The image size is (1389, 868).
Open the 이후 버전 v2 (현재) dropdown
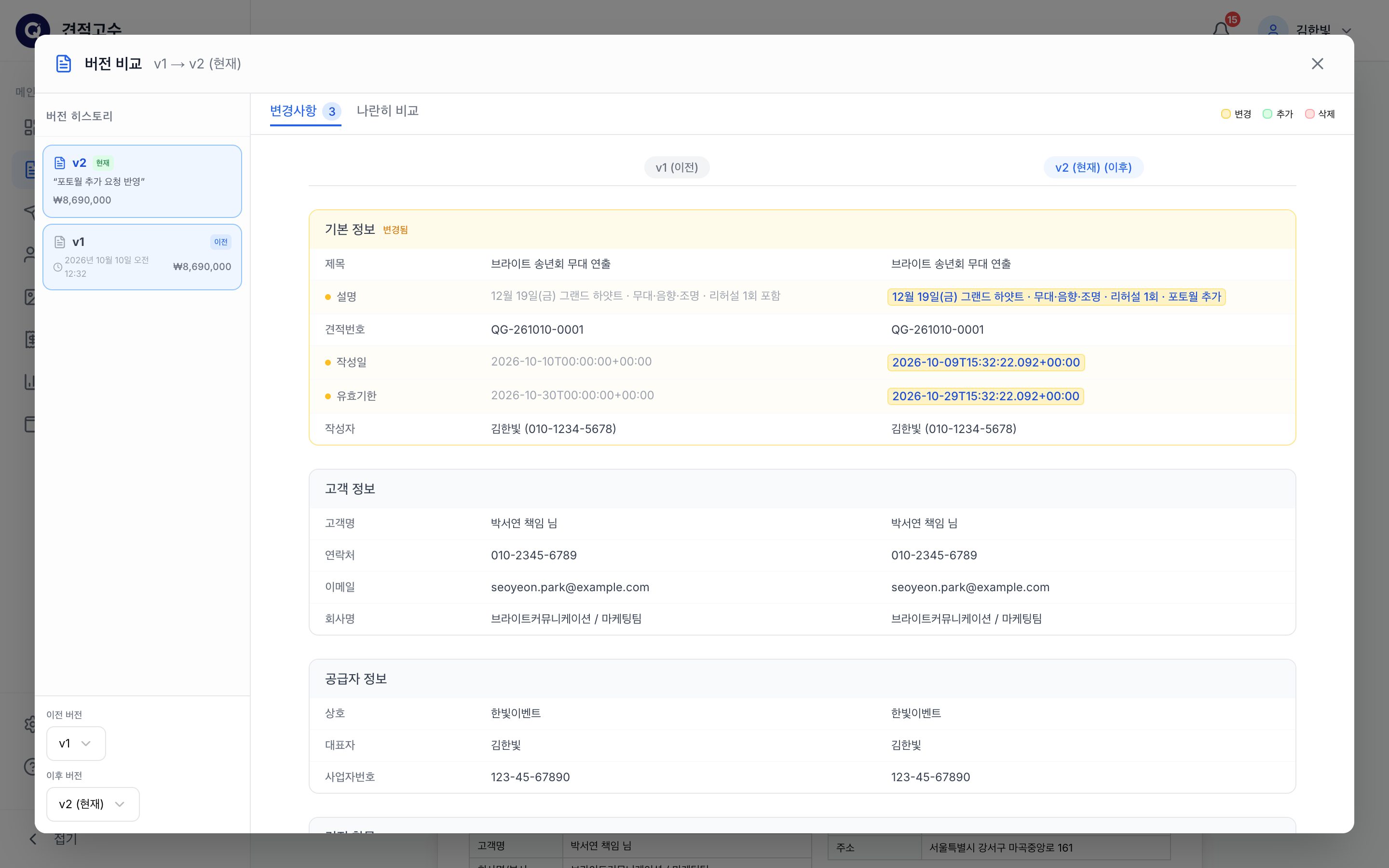[x=93, y=804]
